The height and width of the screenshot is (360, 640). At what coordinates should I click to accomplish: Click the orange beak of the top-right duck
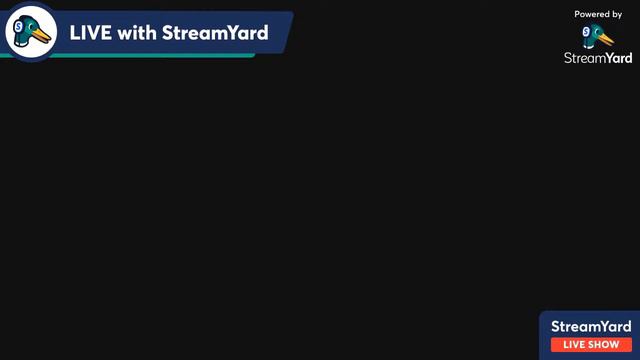(606, 39)
